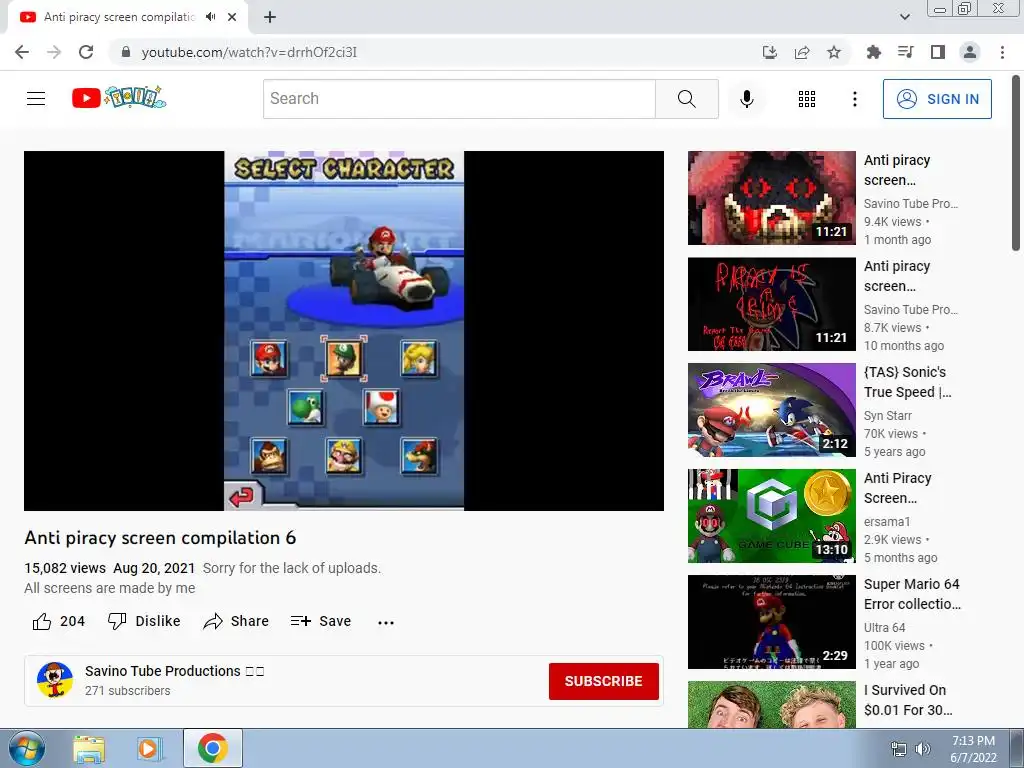The height and width of the screenshot is (768, 1024).
Task: Open I Survived On $0.01 video
Action: [x=908, y=699]
